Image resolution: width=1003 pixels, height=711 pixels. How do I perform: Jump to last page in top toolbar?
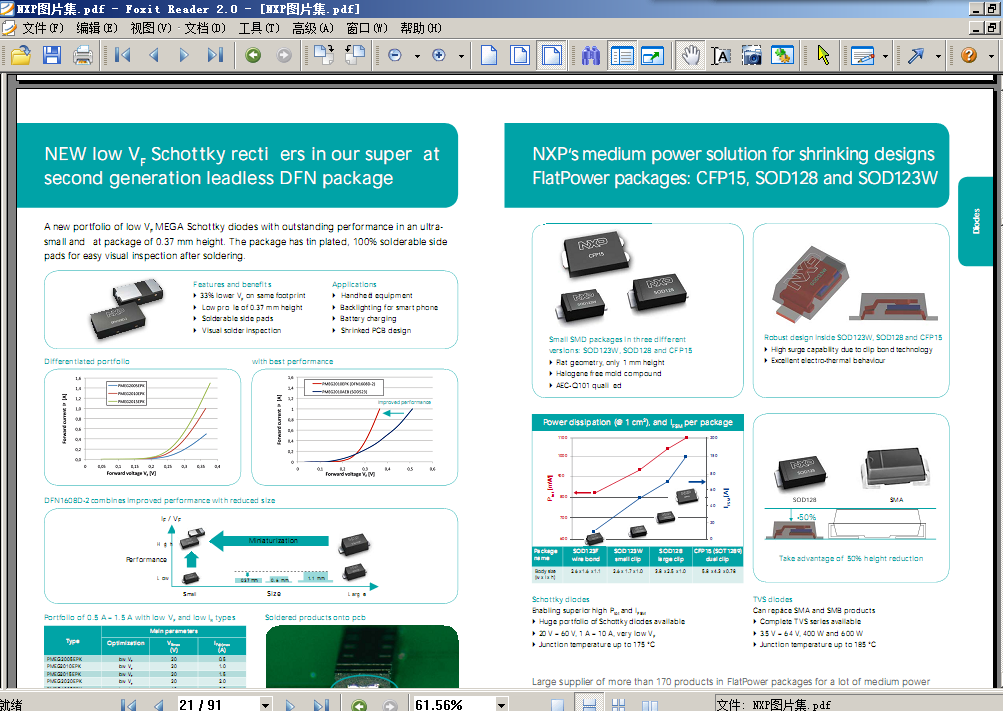click(216, 56)
